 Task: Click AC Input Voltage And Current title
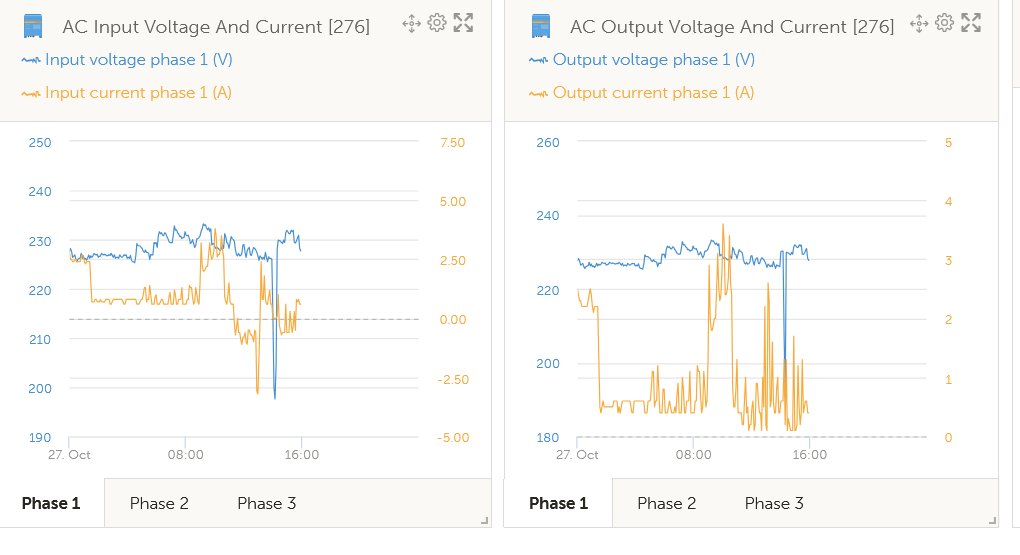click(216, 27)
